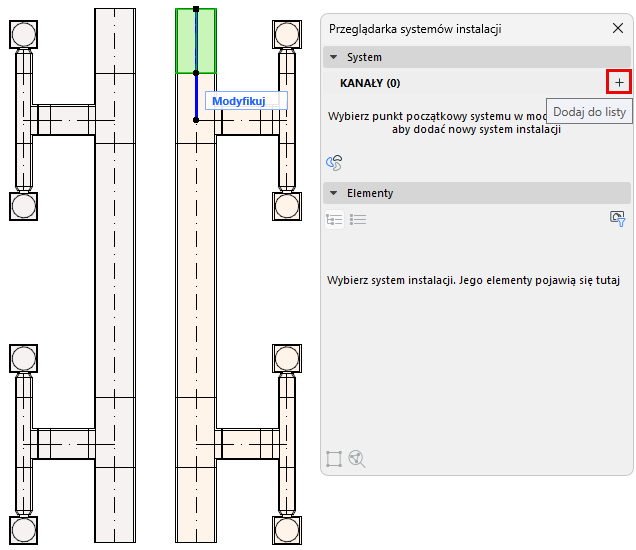The image size is (636, 550).
Task: Switch elements to flat list view
Action: pyautogui.click(x=358, y=220)
